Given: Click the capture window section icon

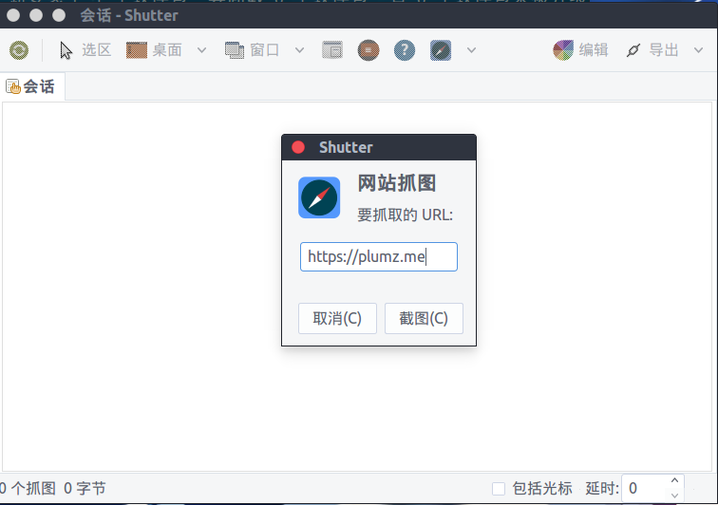Looking at the screenshot, I should click(332, 50).
